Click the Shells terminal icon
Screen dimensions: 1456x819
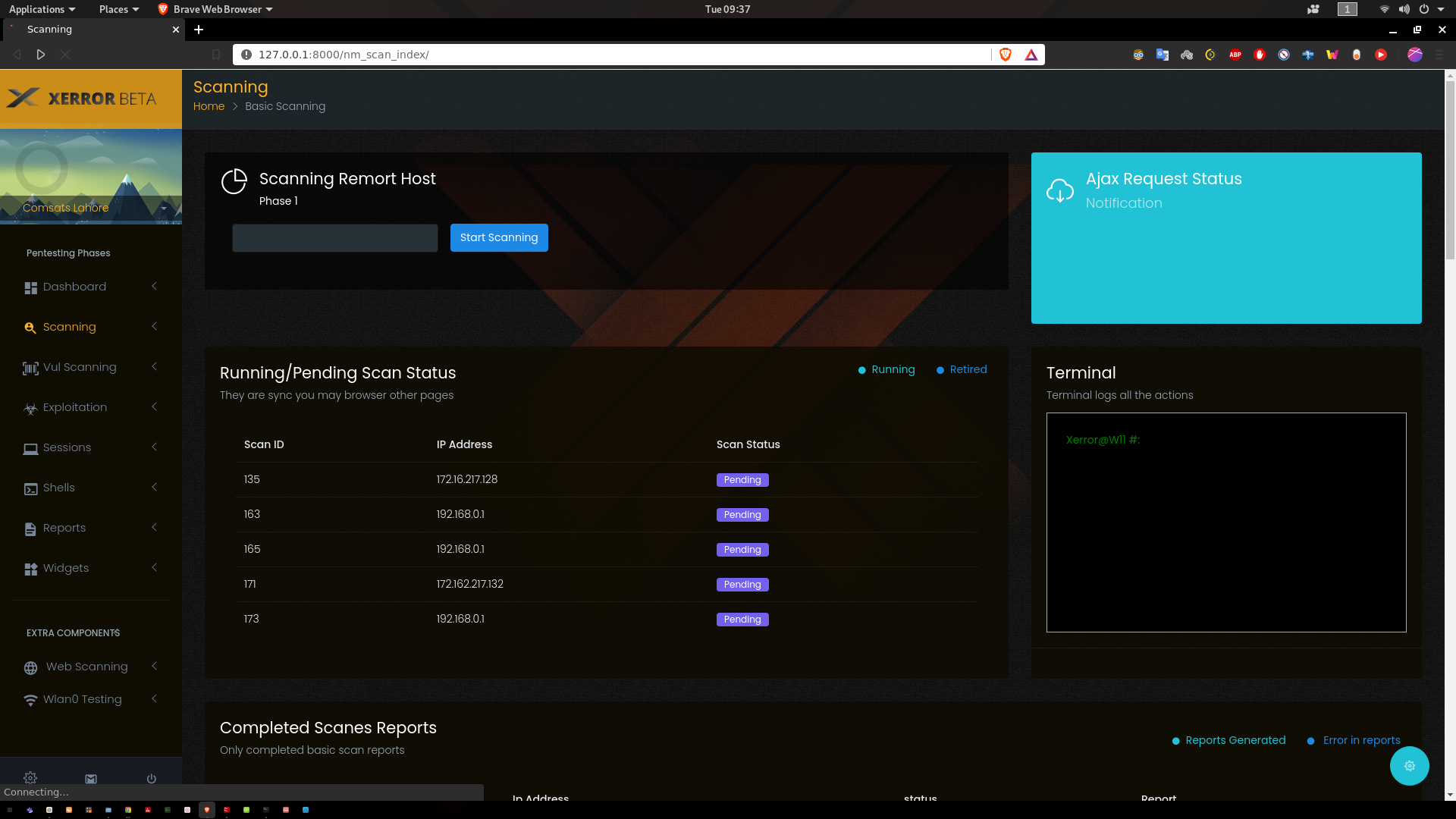coord(30,489)
